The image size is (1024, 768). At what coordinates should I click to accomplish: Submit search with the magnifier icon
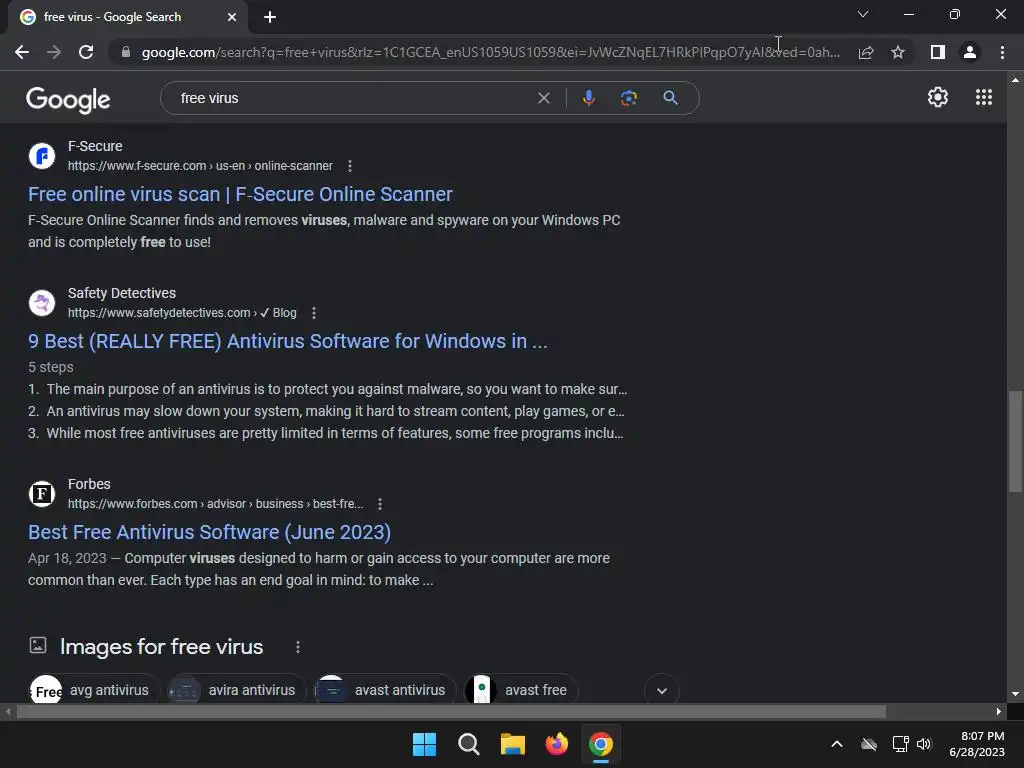point(670,98)
